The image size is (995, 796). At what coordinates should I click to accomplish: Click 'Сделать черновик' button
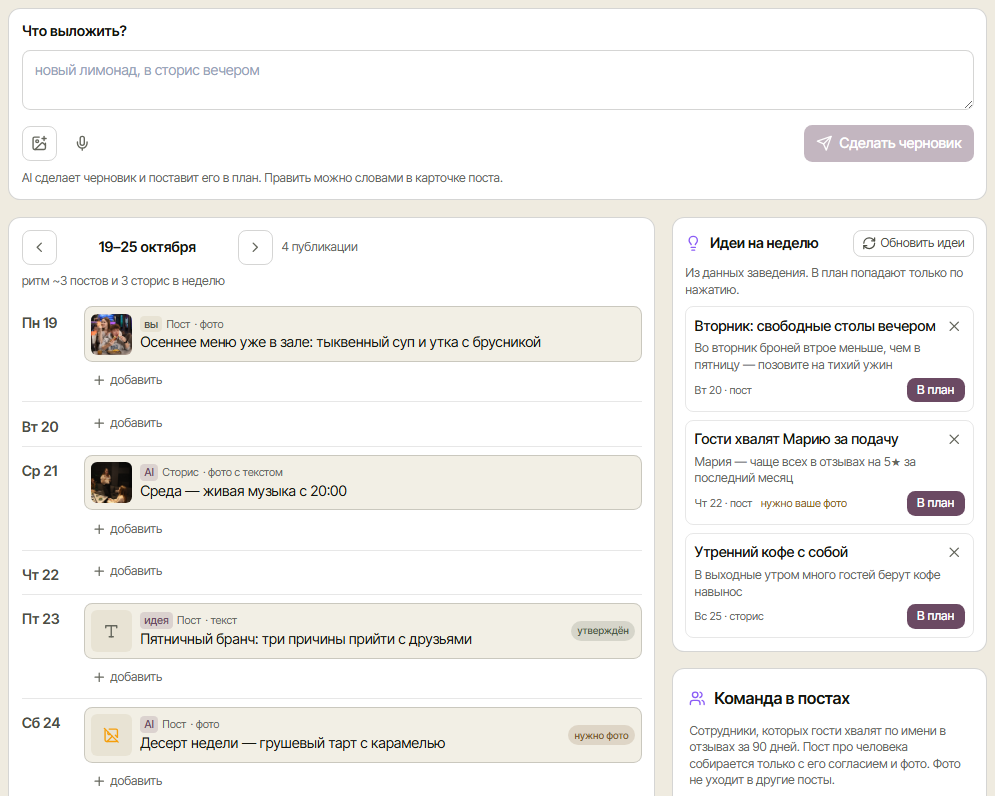[888, 143]
